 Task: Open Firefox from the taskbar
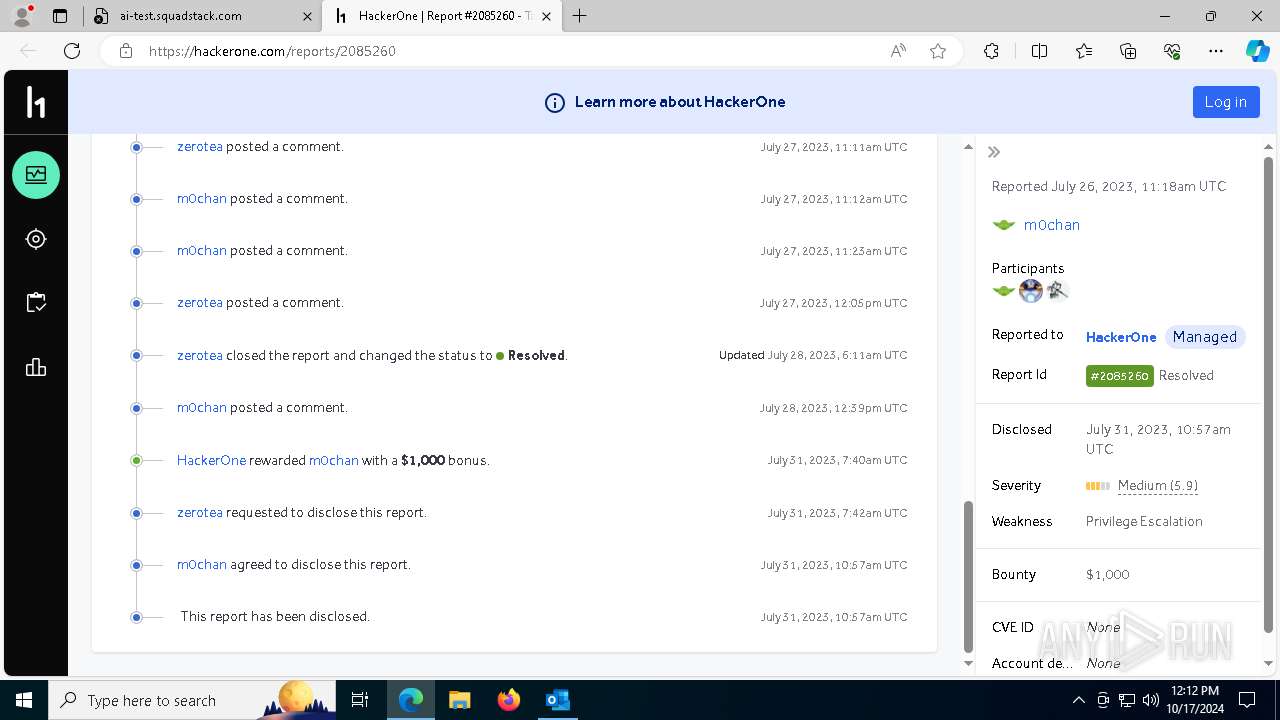pyautogui.click(x=508, y=700)
